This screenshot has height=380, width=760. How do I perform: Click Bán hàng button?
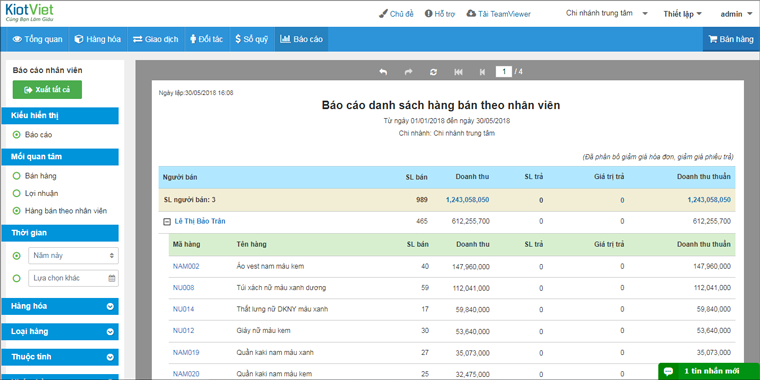click(x=731, y=39)
